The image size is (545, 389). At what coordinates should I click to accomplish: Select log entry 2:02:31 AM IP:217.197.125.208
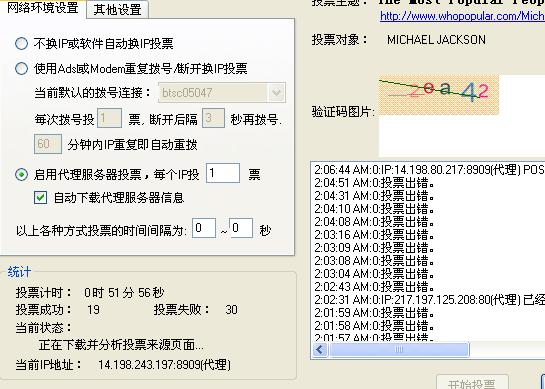point(429,300)
